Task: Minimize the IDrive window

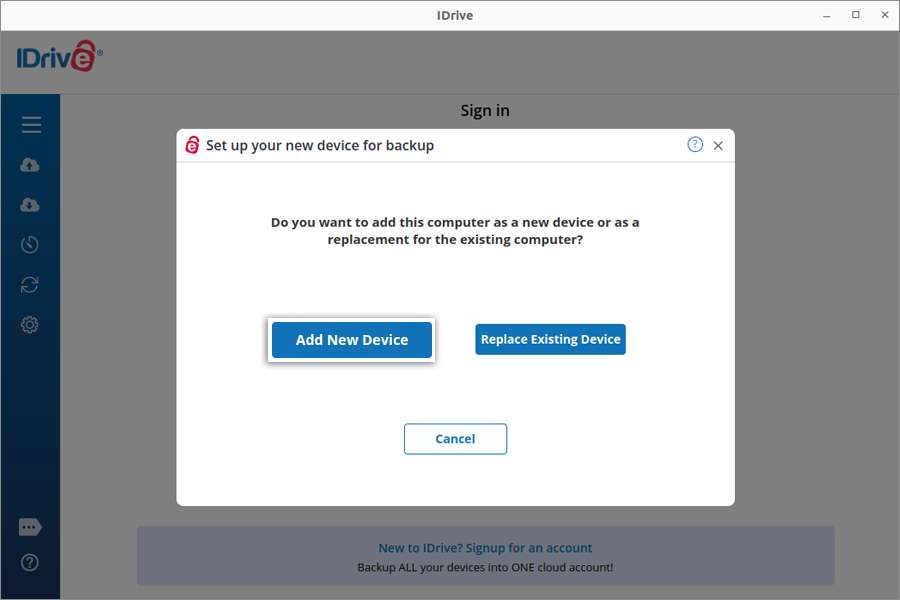Action: pyautogui.click(x=827, y=16)
